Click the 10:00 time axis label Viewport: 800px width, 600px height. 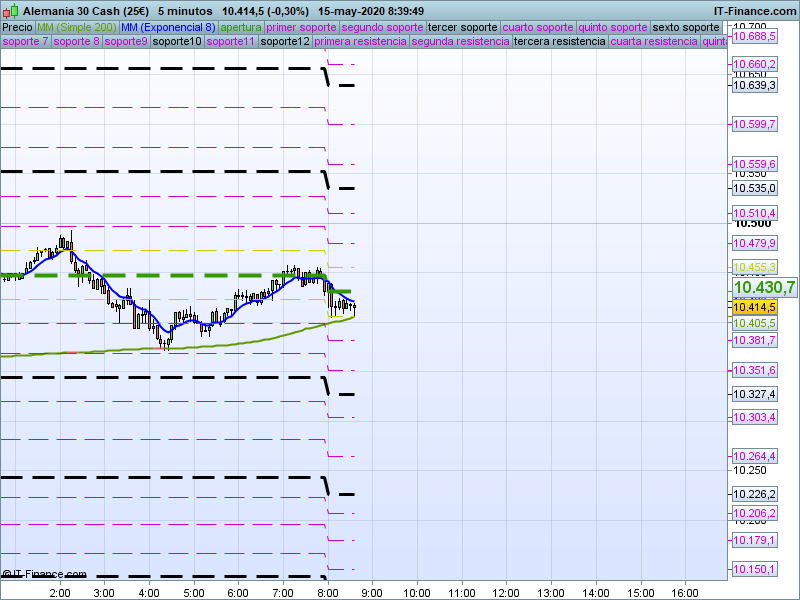(417, 591)
